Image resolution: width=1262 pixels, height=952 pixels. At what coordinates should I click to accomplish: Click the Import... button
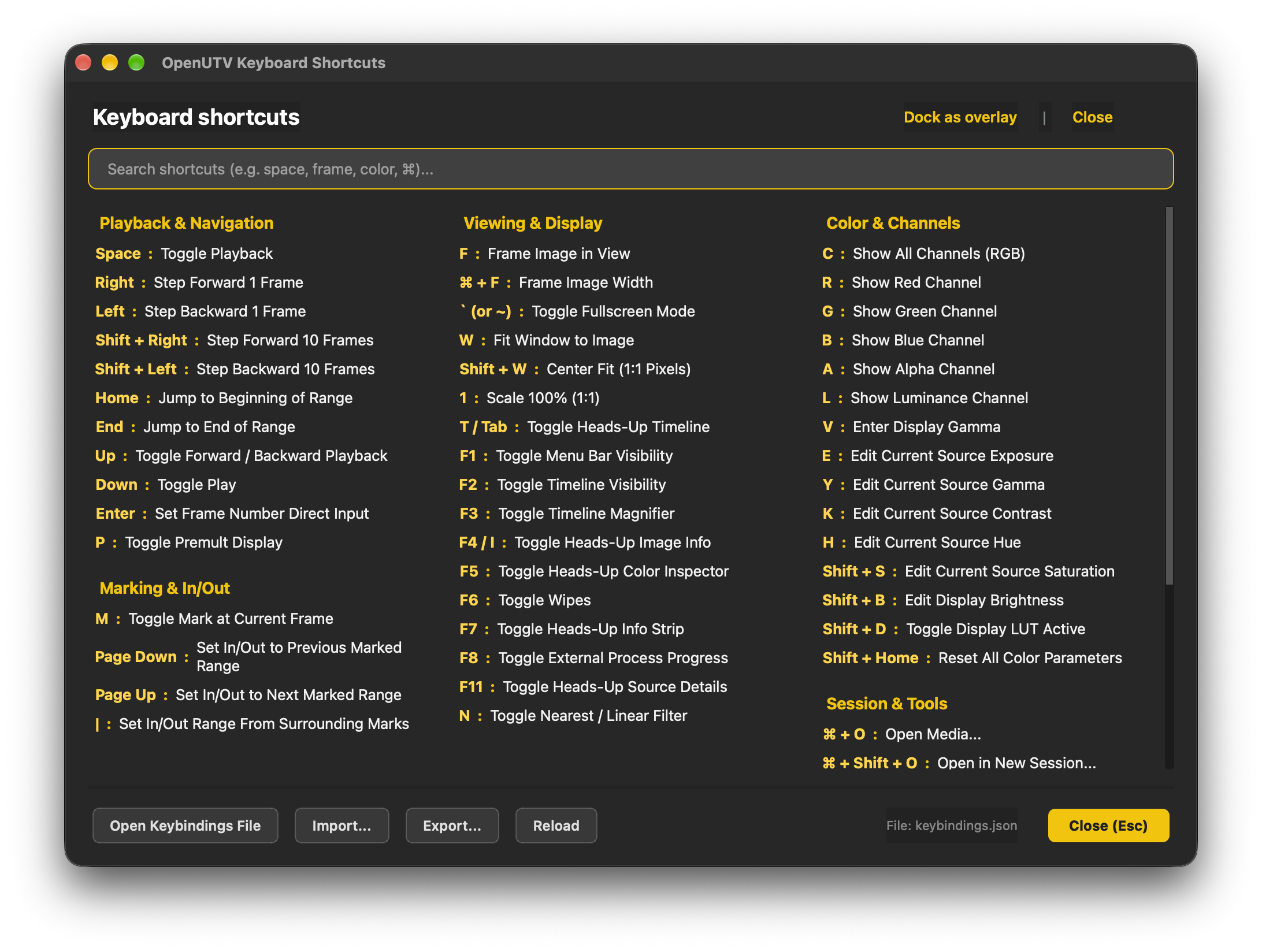[x=342, y=825]
